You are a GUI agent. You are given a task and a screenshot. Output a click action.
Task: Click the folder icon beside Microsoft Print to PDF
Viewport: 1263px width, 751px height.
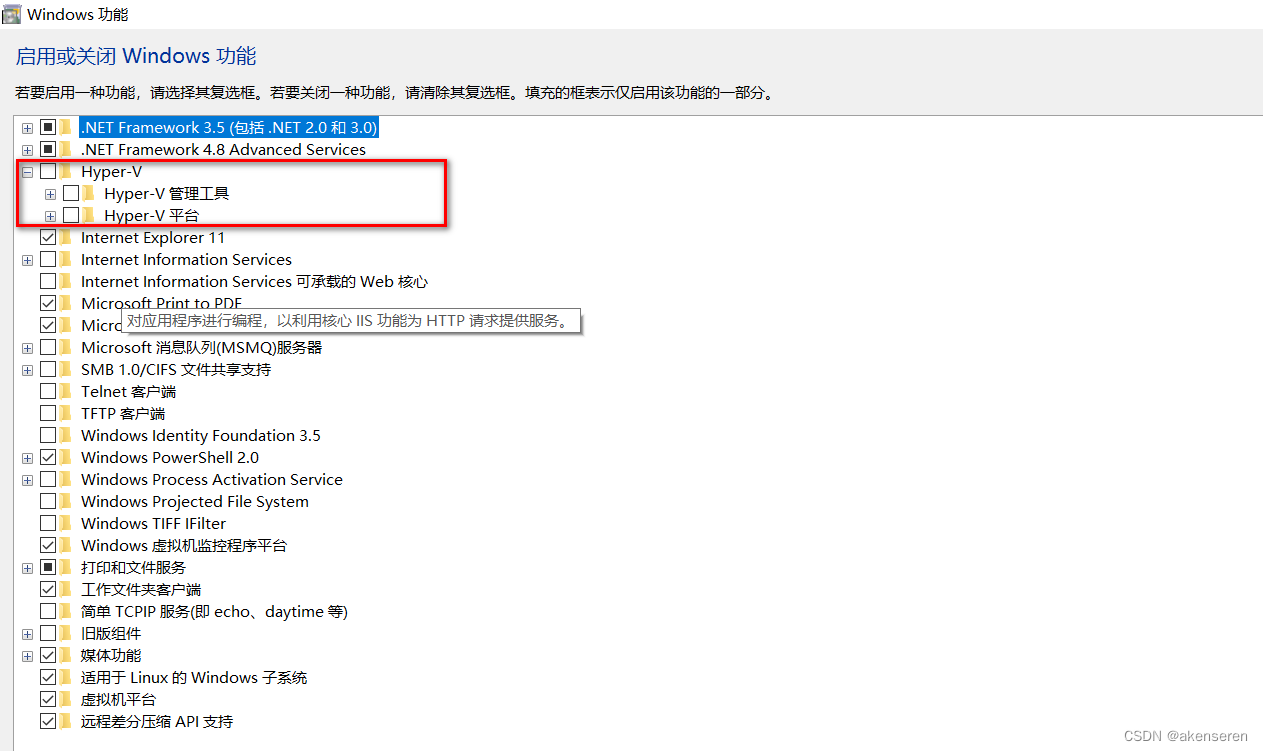pyautogui.click(x=66, y=304)
